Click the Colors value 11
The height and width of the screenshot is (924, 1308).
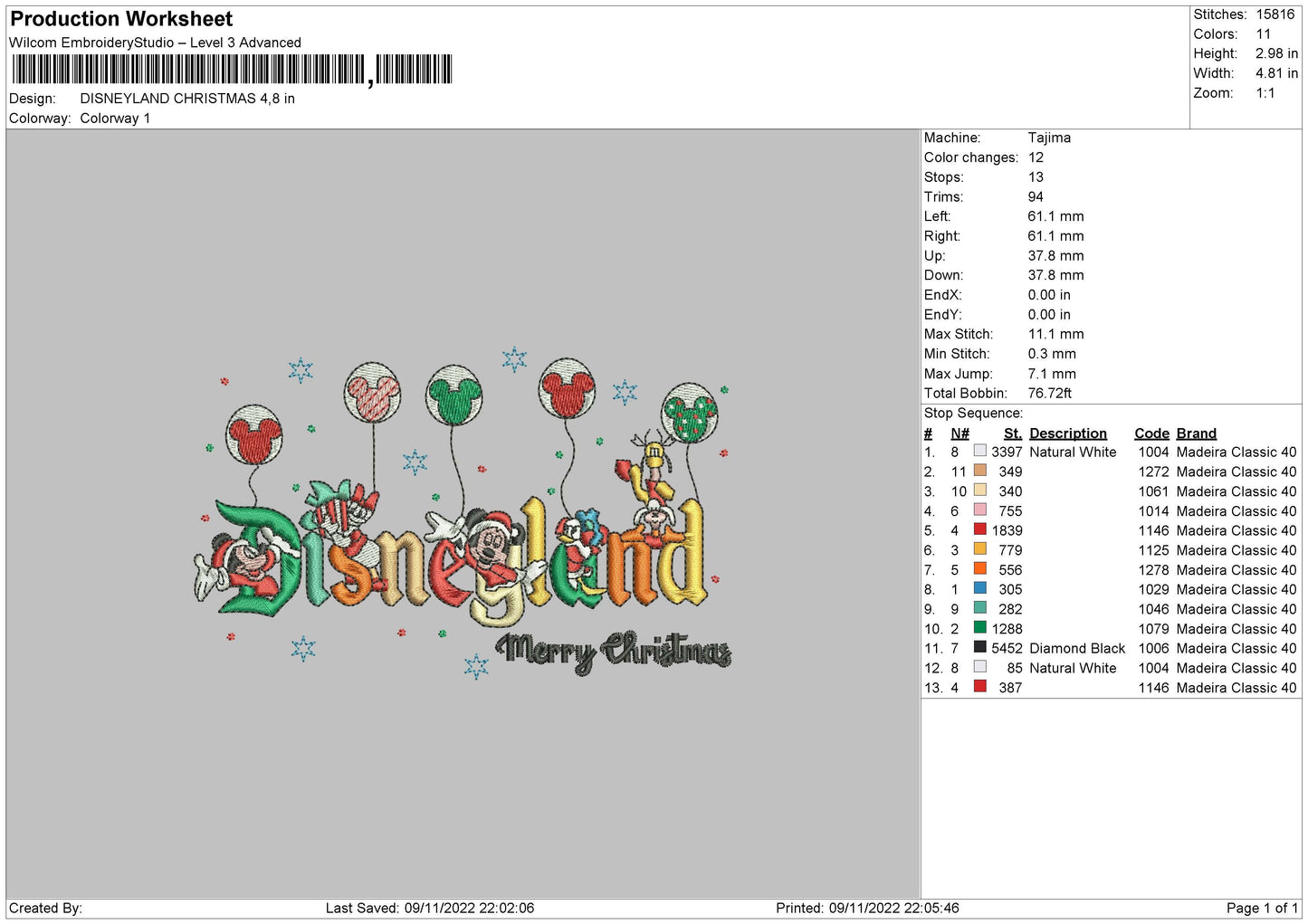pyautogui.click(x=1264, y=34)
